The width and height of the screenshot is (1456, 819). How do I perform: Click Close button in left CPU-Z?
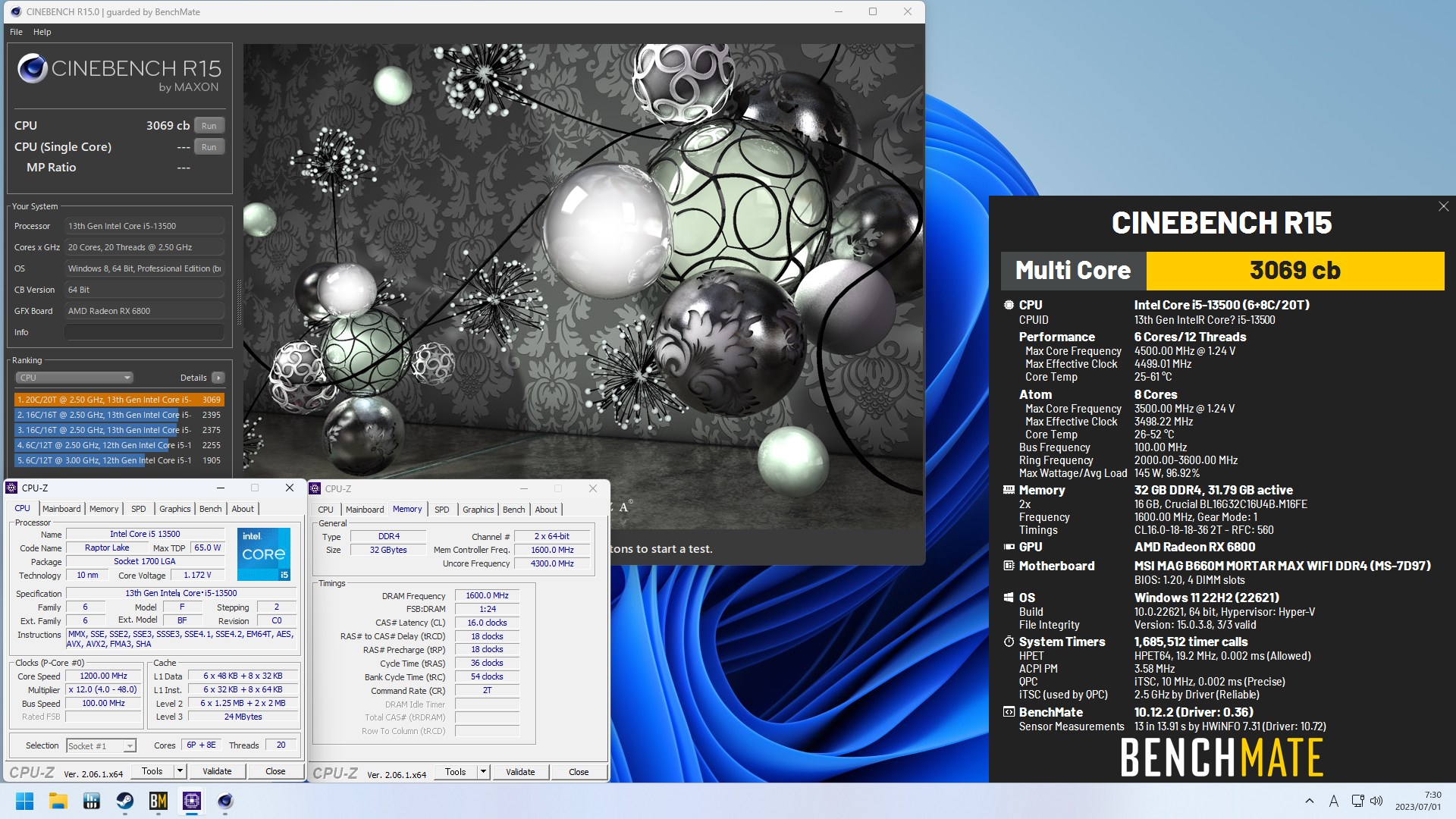click(x=275, y=771)
